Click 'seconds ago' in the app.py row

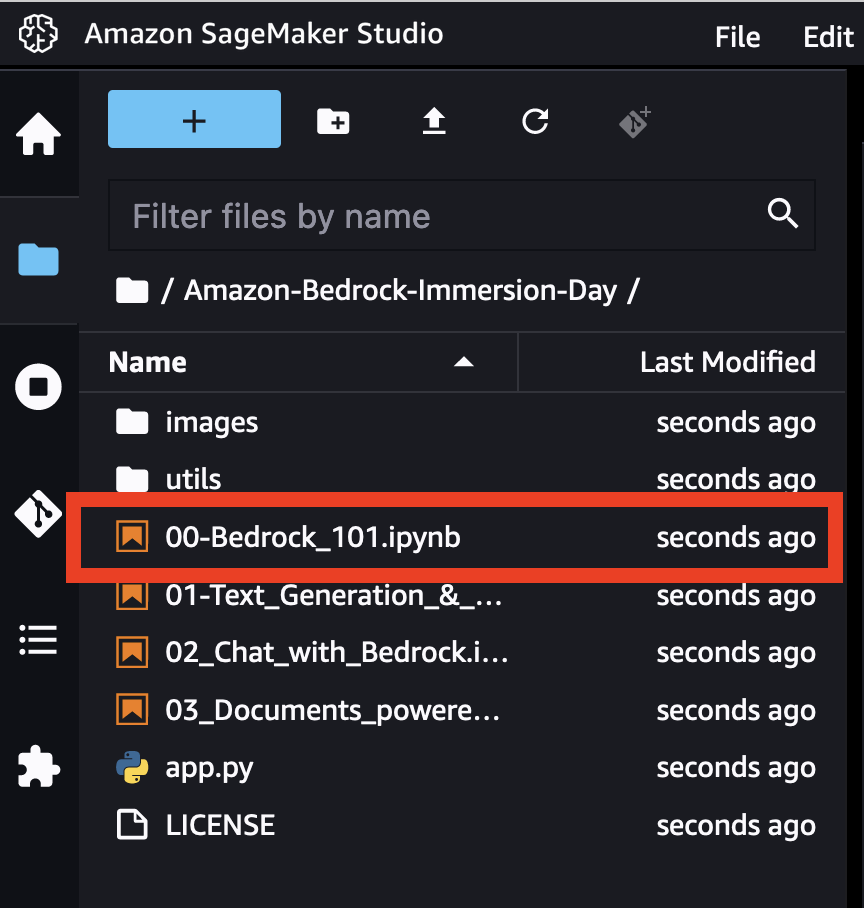736,768
